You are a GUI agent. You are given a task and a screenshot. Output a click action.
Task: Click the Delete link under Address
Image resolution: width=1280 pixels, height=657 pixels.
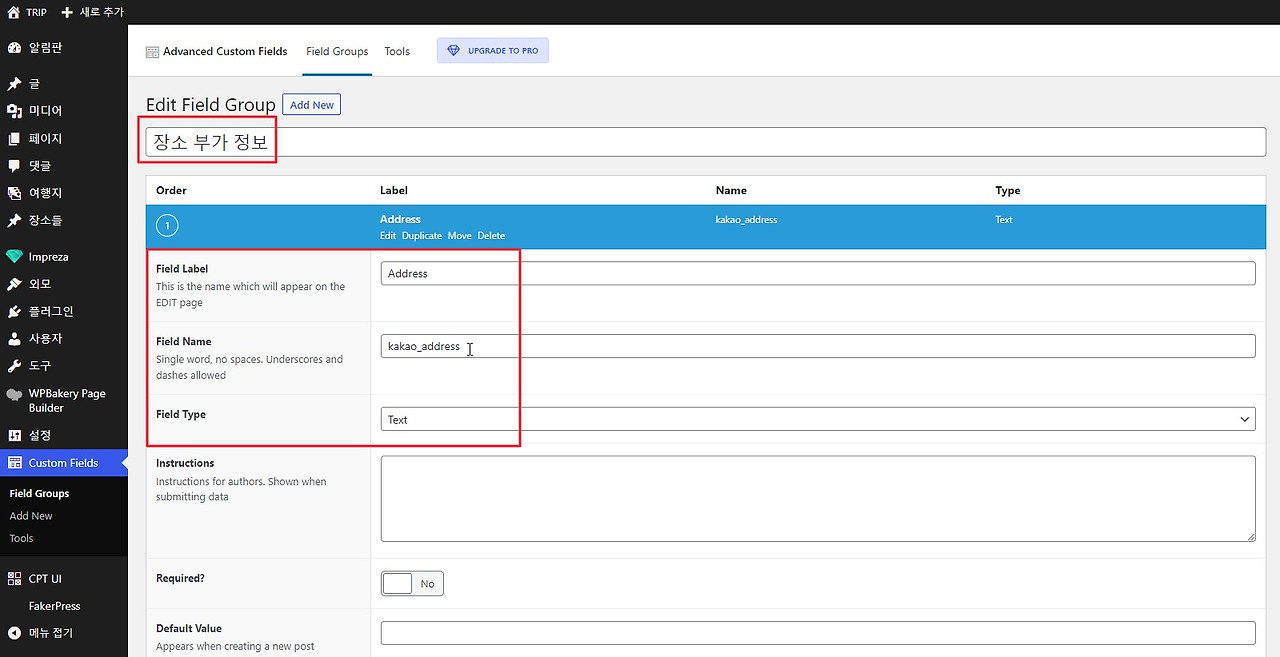[491, 236]
